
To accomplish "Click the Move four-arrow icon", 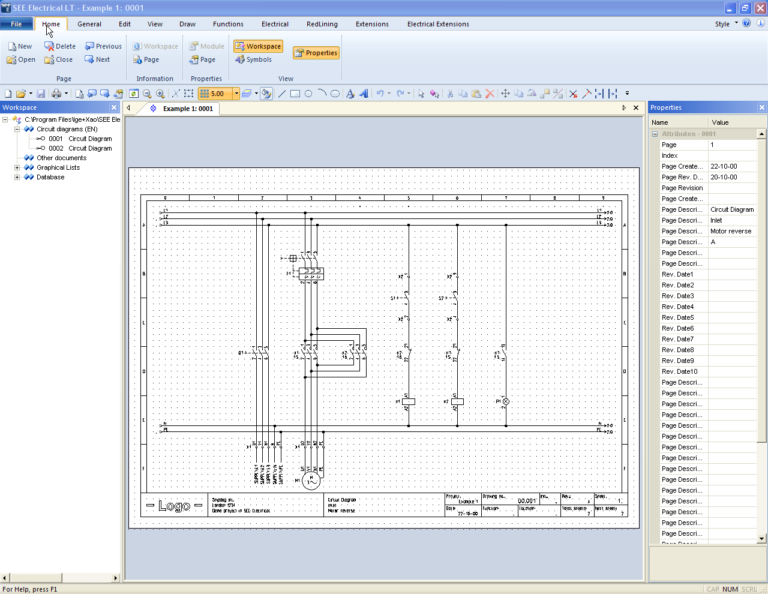I will [505, 94].
